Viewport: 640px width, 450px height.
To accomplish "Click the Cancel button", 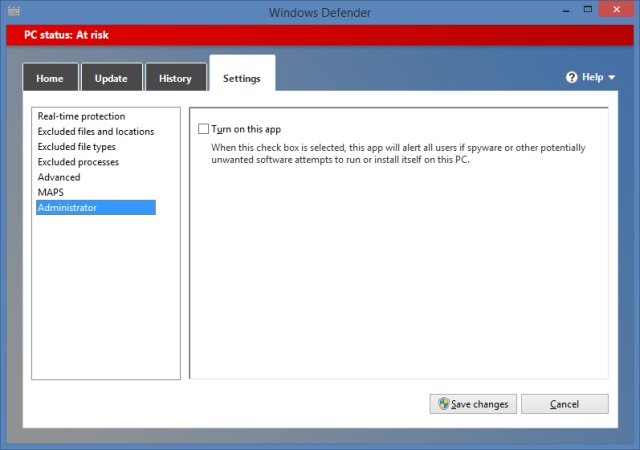I will (564, 404).
